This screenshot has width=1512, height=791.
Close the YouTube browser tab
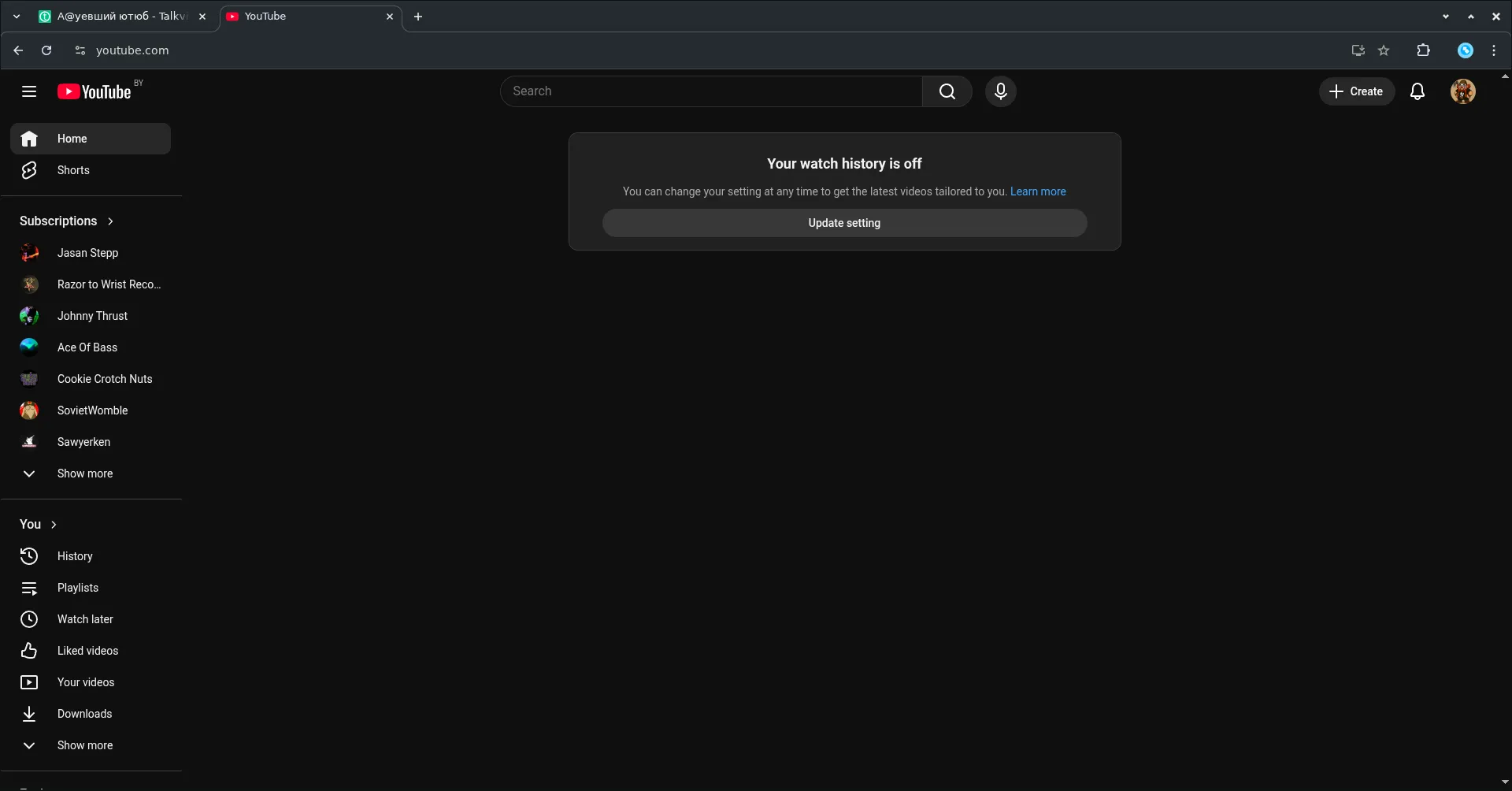tap(389, 17)
